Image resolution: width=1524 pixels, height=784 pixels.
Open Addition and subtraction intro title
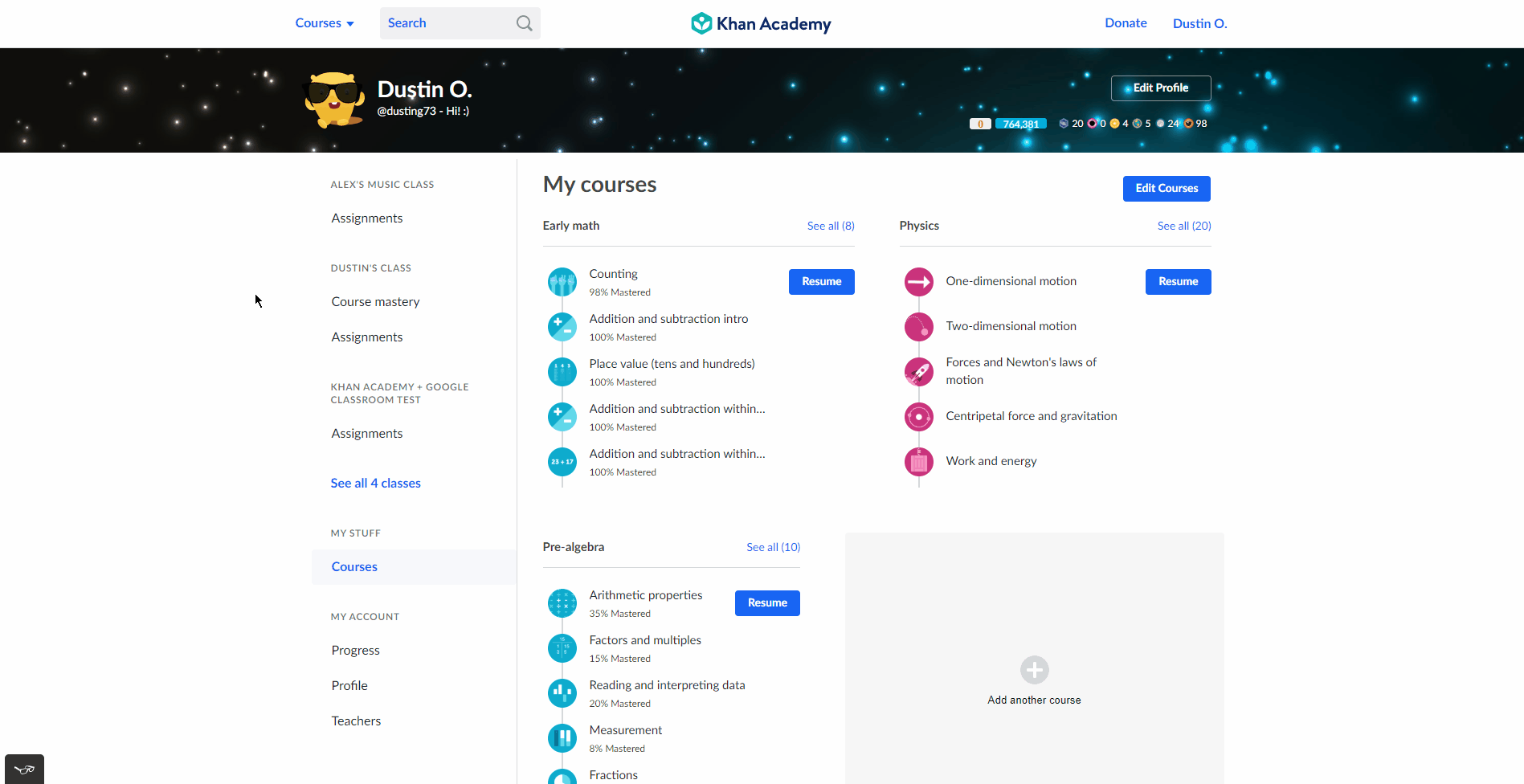(x=668, y=319)
